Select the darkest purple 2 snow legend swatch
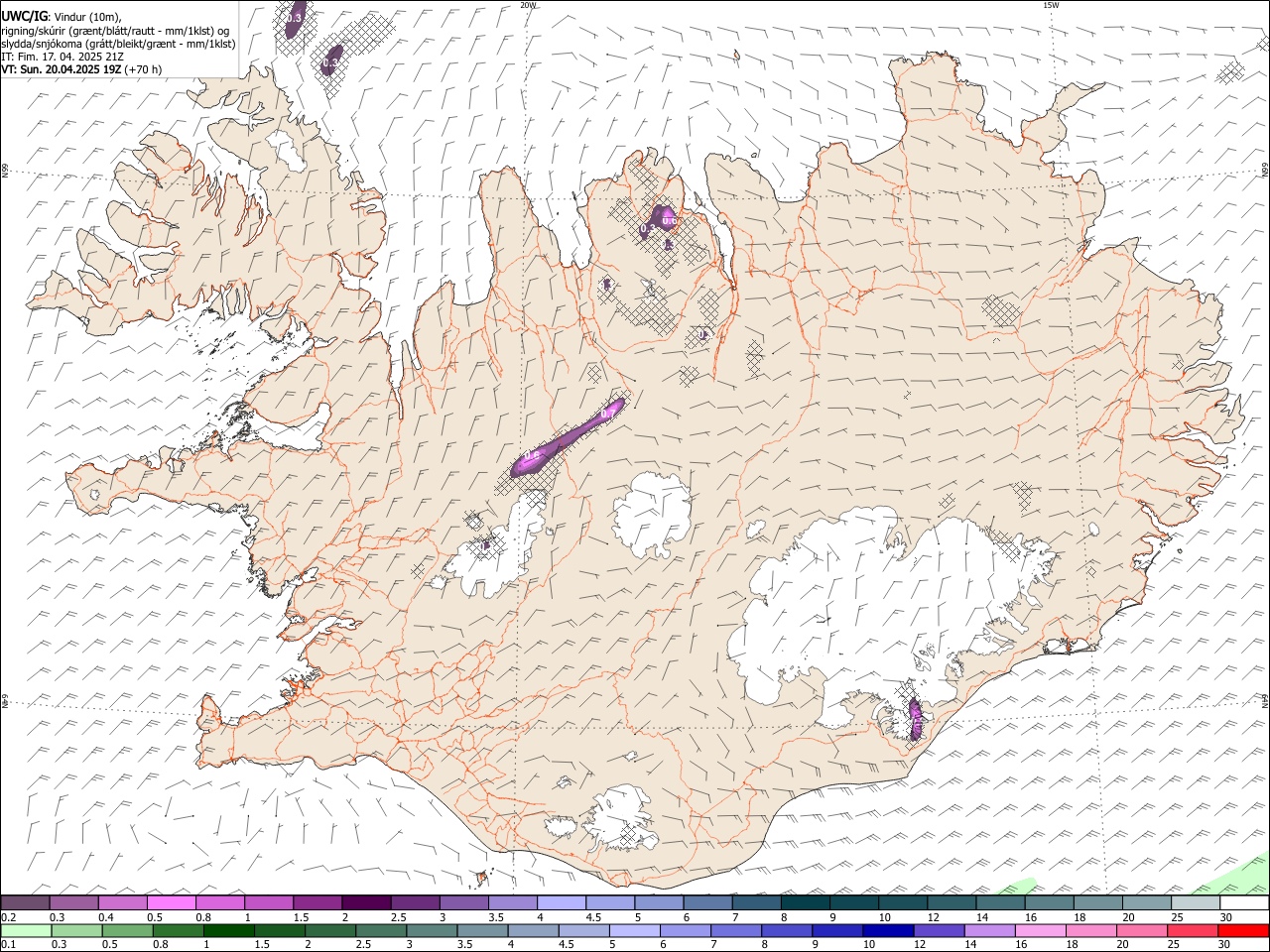 366,902
